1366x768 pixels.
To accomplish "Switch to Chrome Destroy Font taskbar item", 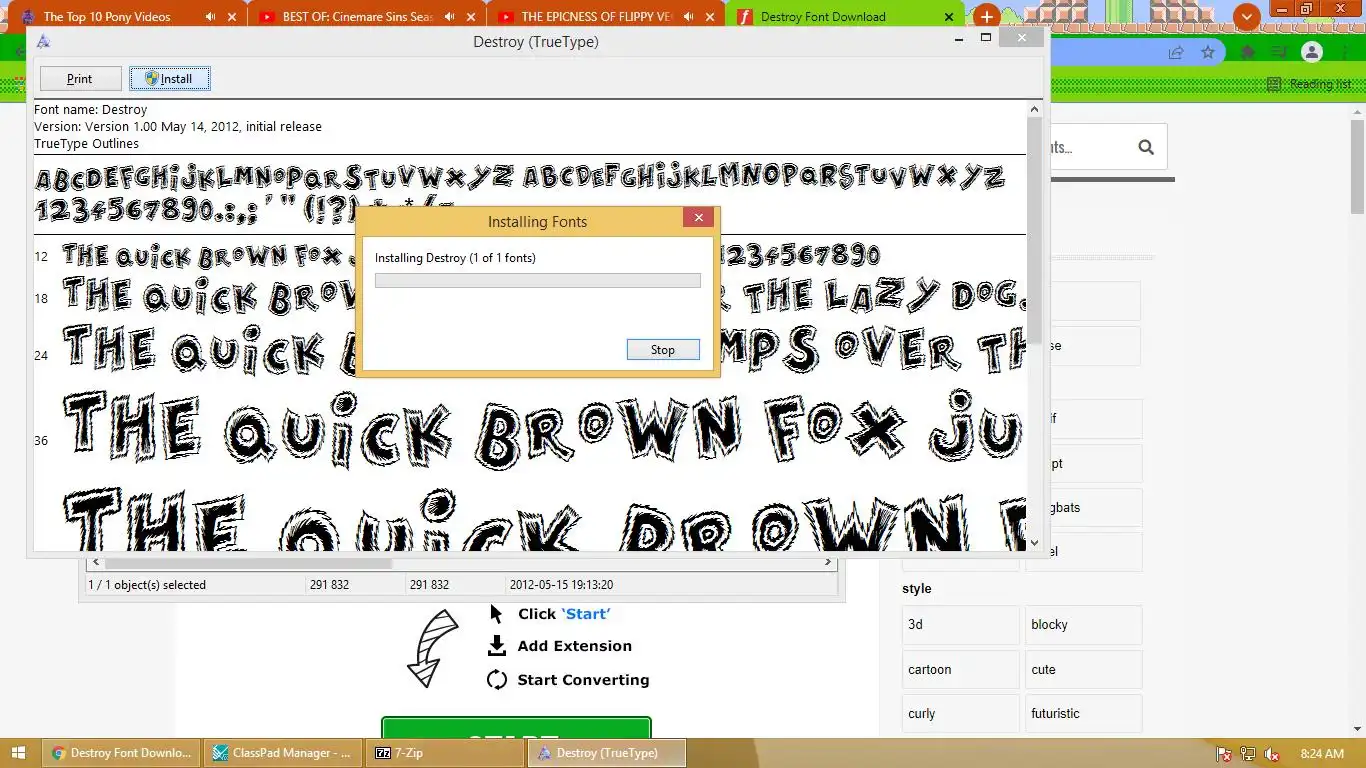I will [x=122, y=753].
